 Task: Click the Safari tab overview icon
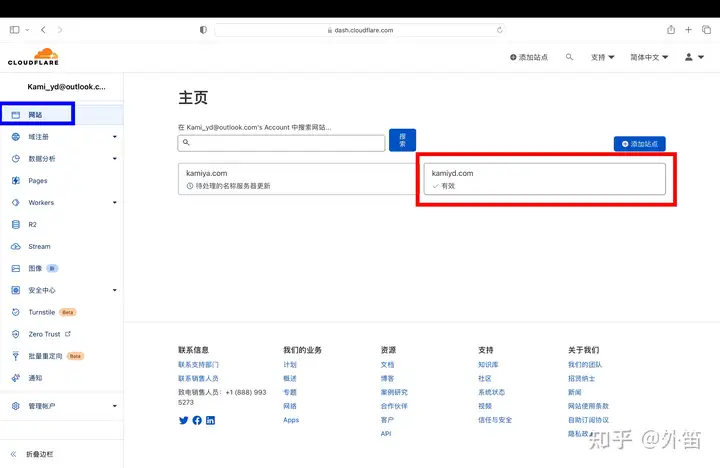tap(706, 30)
